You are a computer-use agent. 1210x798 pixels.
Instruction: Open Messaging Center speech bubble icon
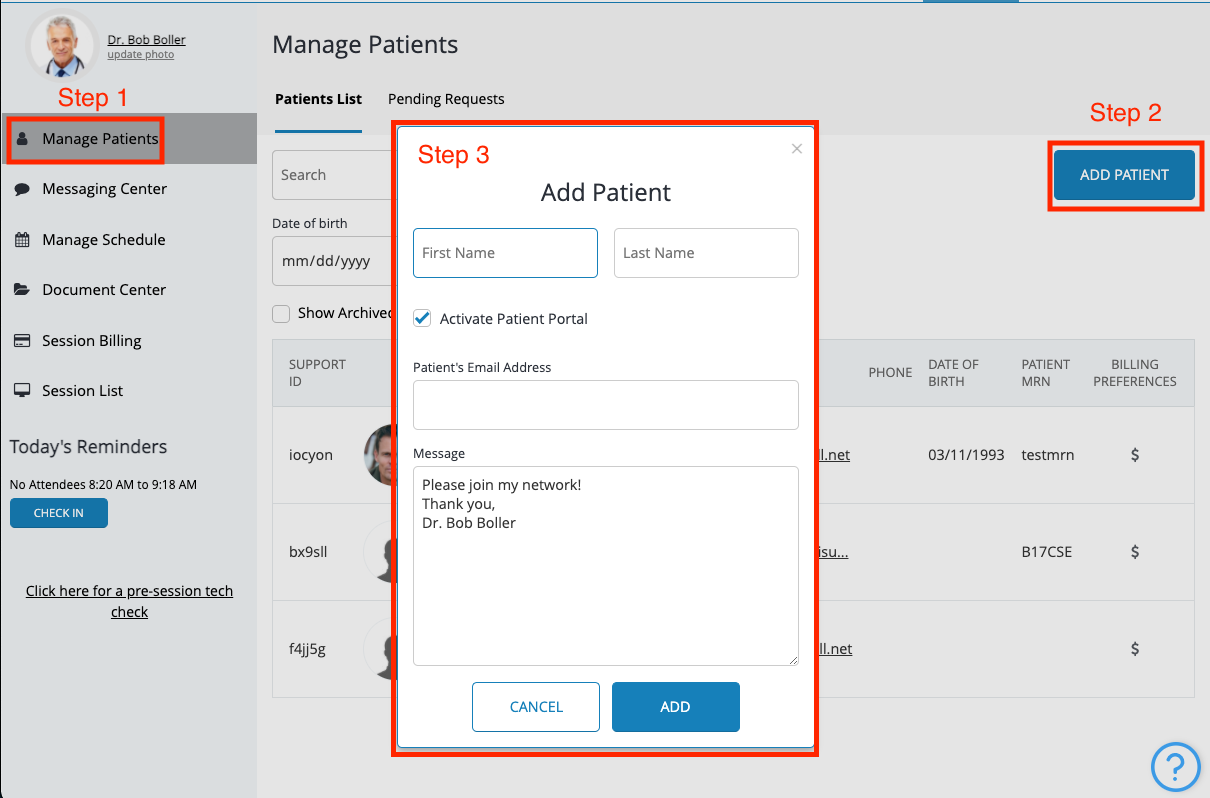click(22, 189)
